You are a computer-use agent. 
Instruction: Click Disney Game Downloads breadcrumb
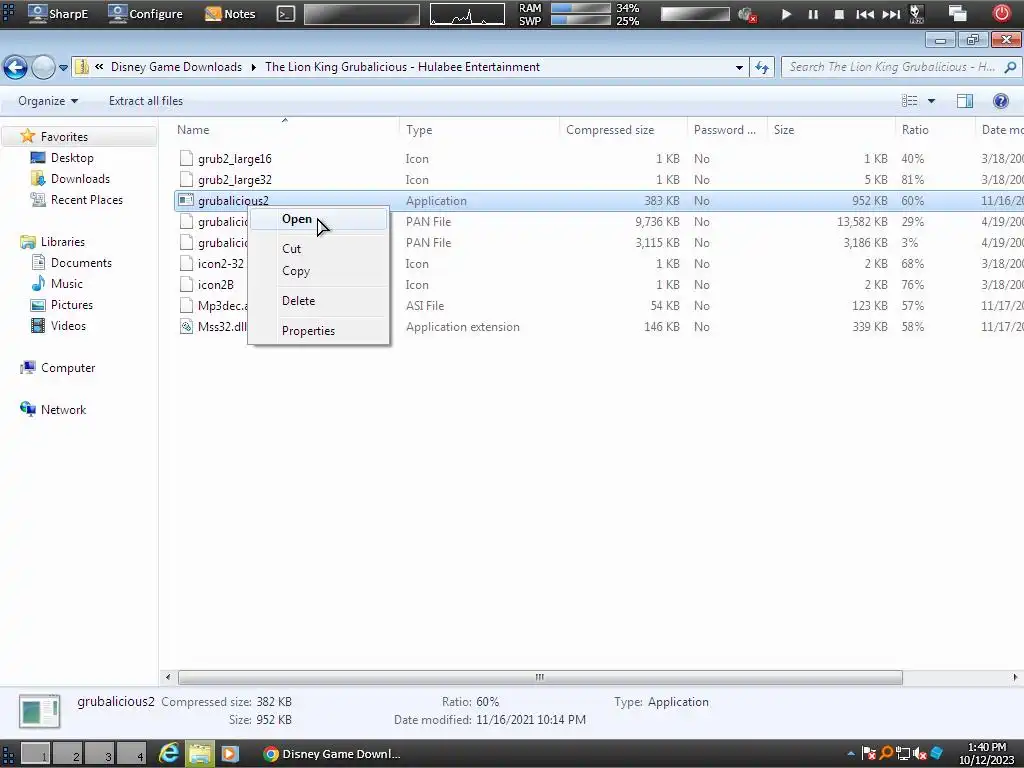[176, 67]
